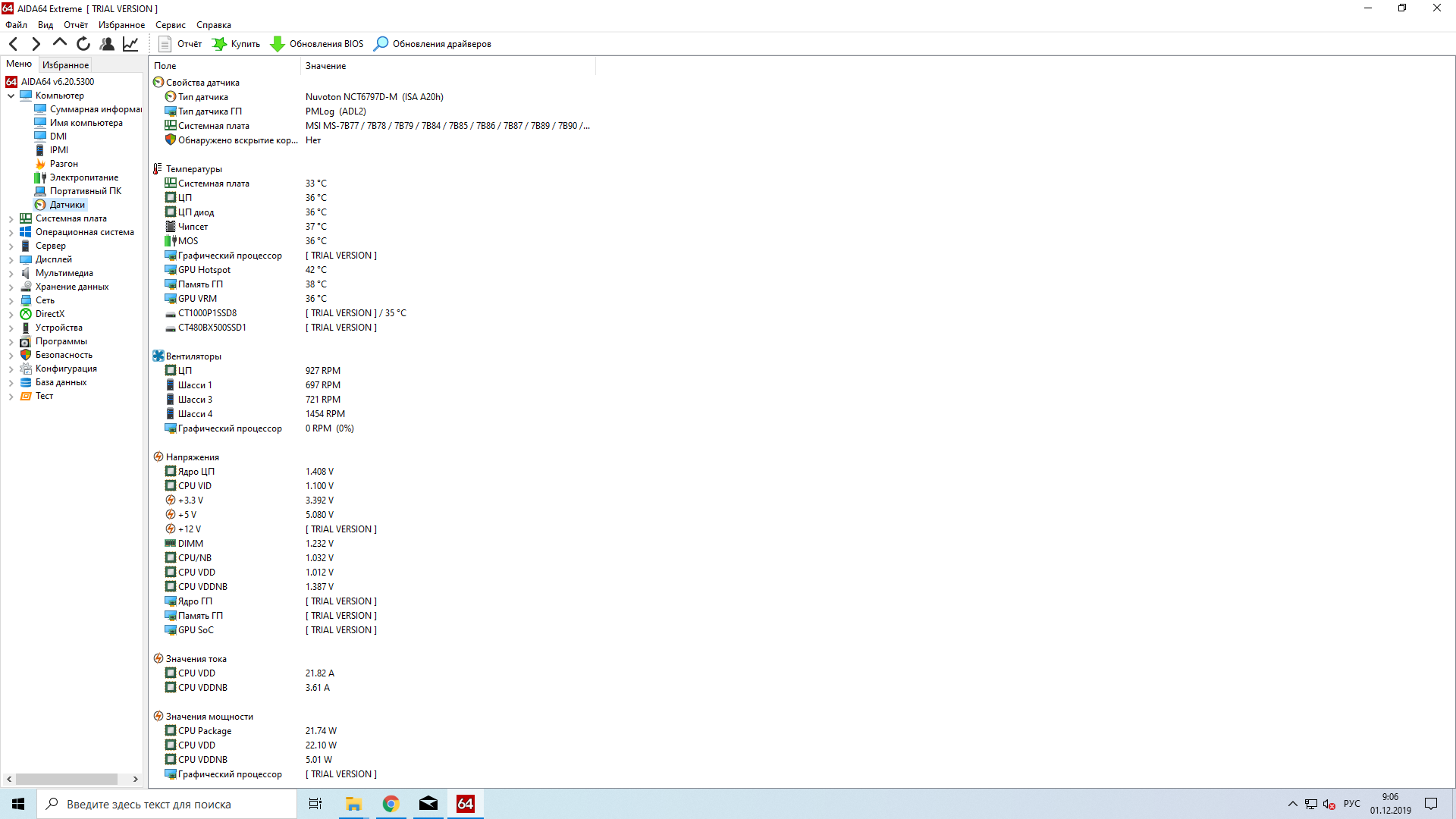Select Разгон in the sidebar

pyautogui.click(x=64, y=164)
